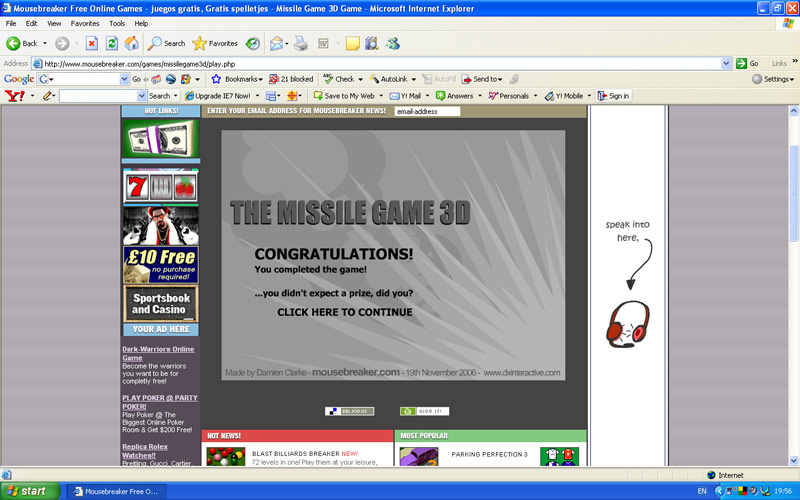Open the Windows start button
Image resolution: width=800 pixels, height=500 pixels.
tap(30, 491)
